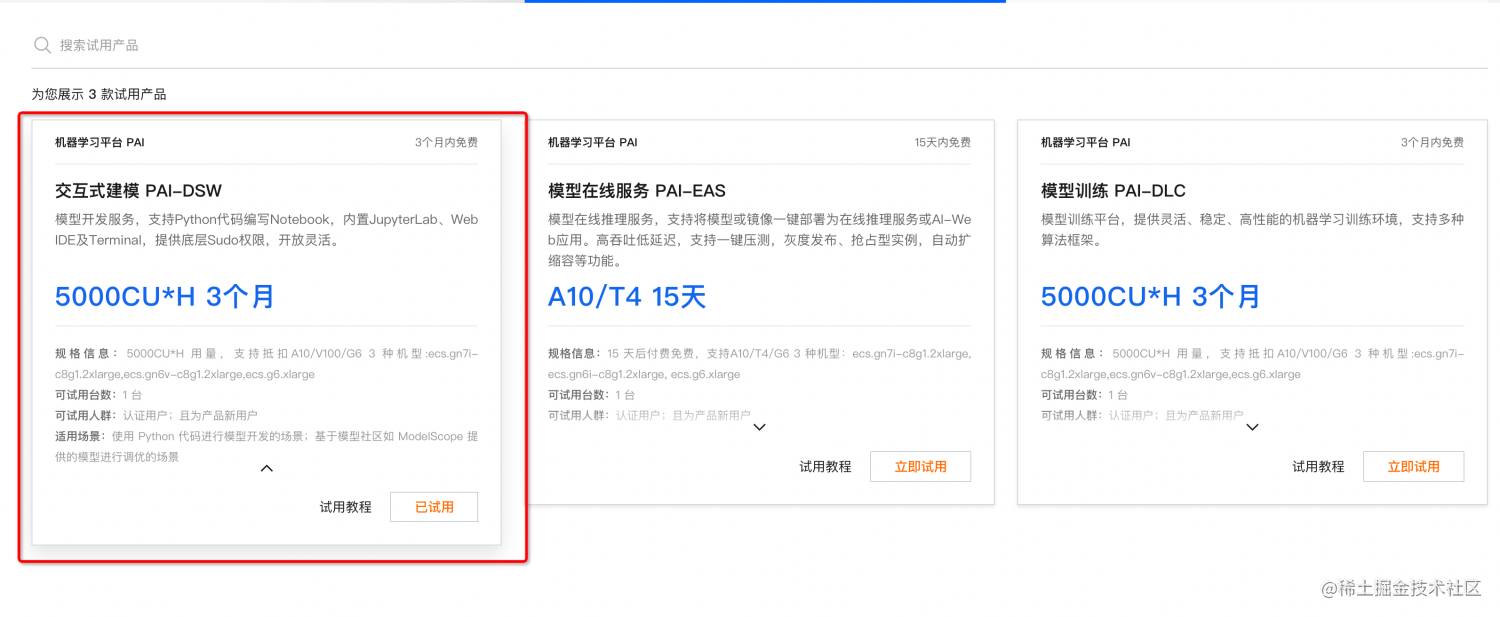Click 可试用台数 row in PAI-DSW card
This screenshot has height=617, width=1500.
click(x=100, y=395)
